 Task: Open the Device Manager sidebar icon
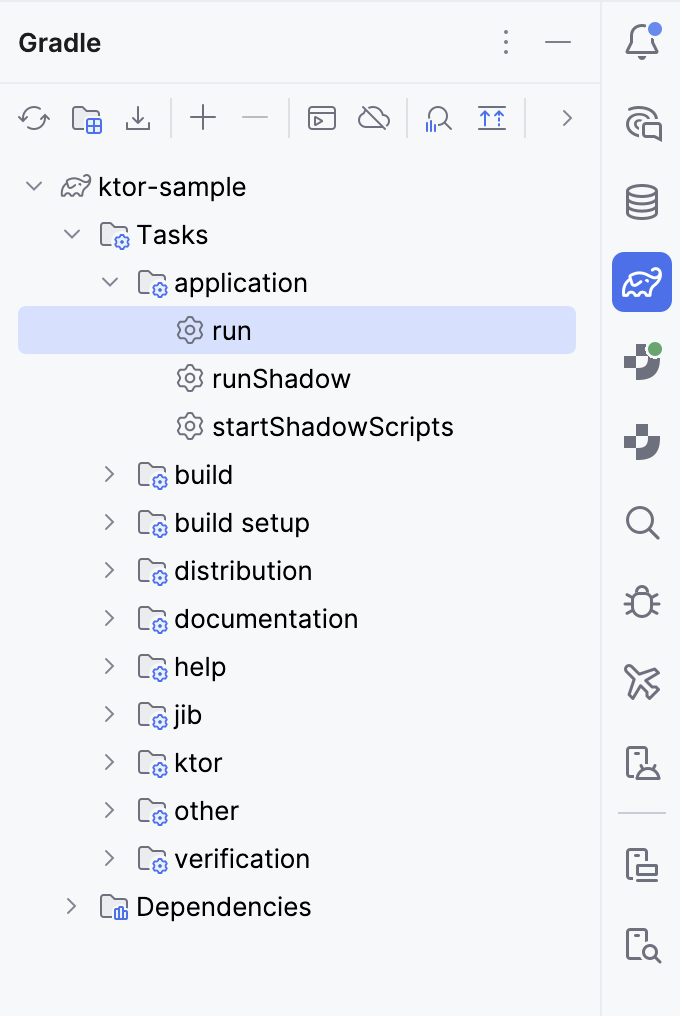[x=642, y=865]
